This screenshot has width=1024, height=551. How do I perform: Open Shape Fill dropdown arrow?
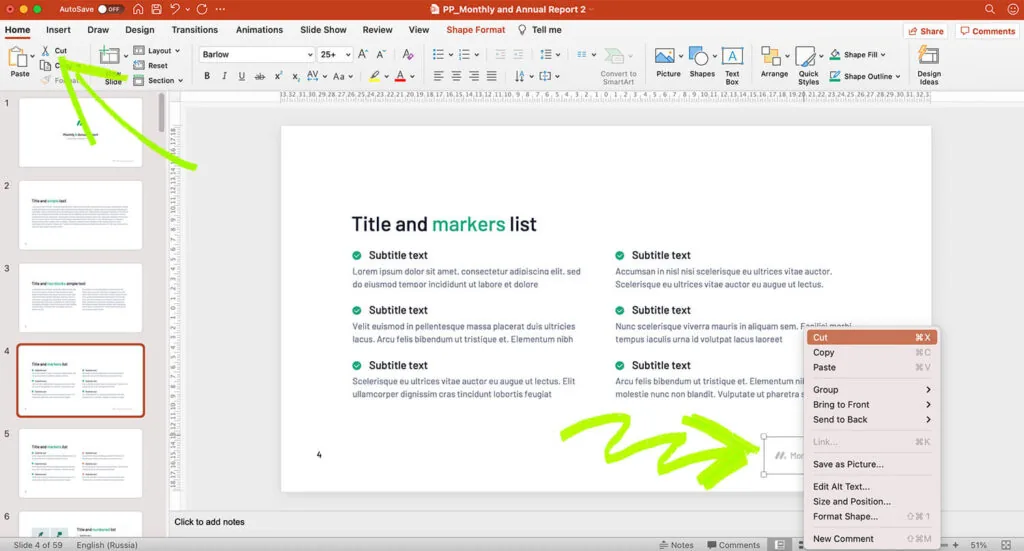click(x=883, y=55)
